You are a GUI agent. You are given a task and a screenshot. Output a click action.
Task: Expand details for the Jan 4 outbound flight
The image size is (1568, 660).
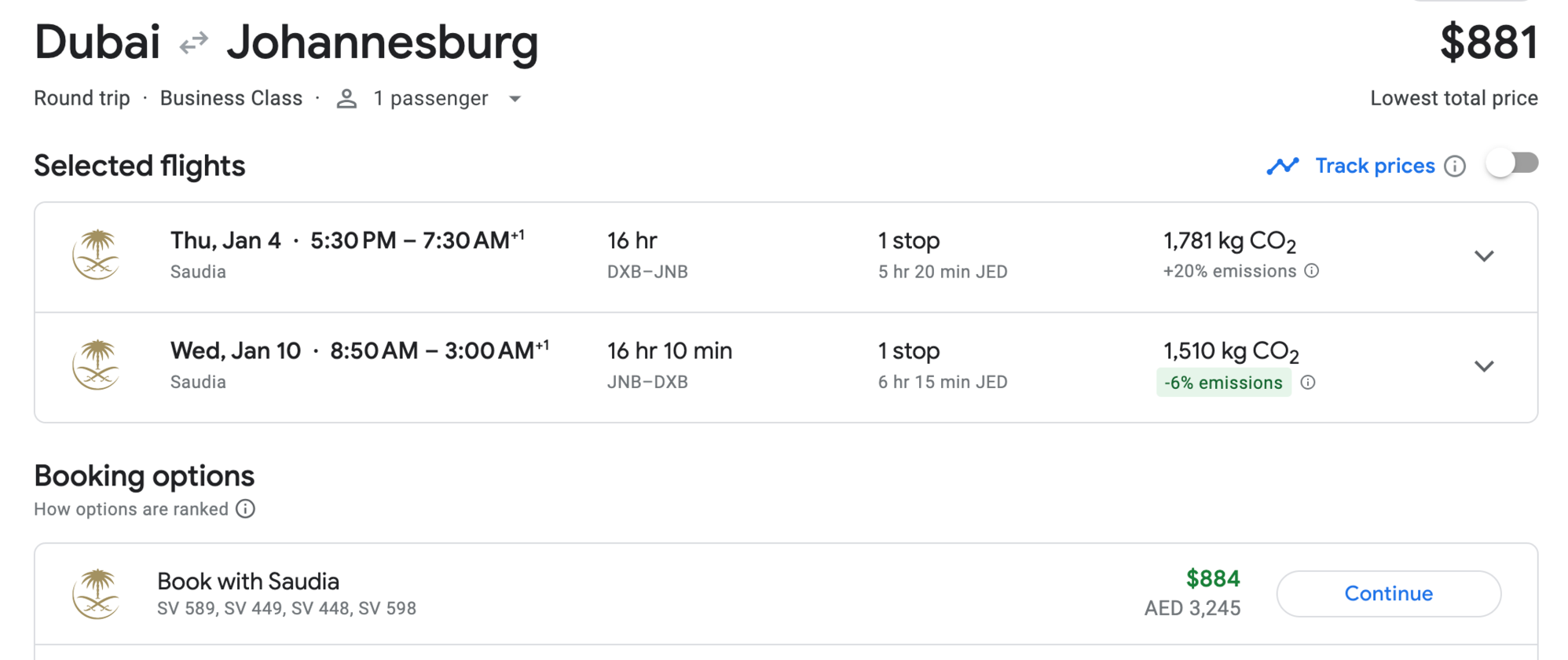(1485, 255)
